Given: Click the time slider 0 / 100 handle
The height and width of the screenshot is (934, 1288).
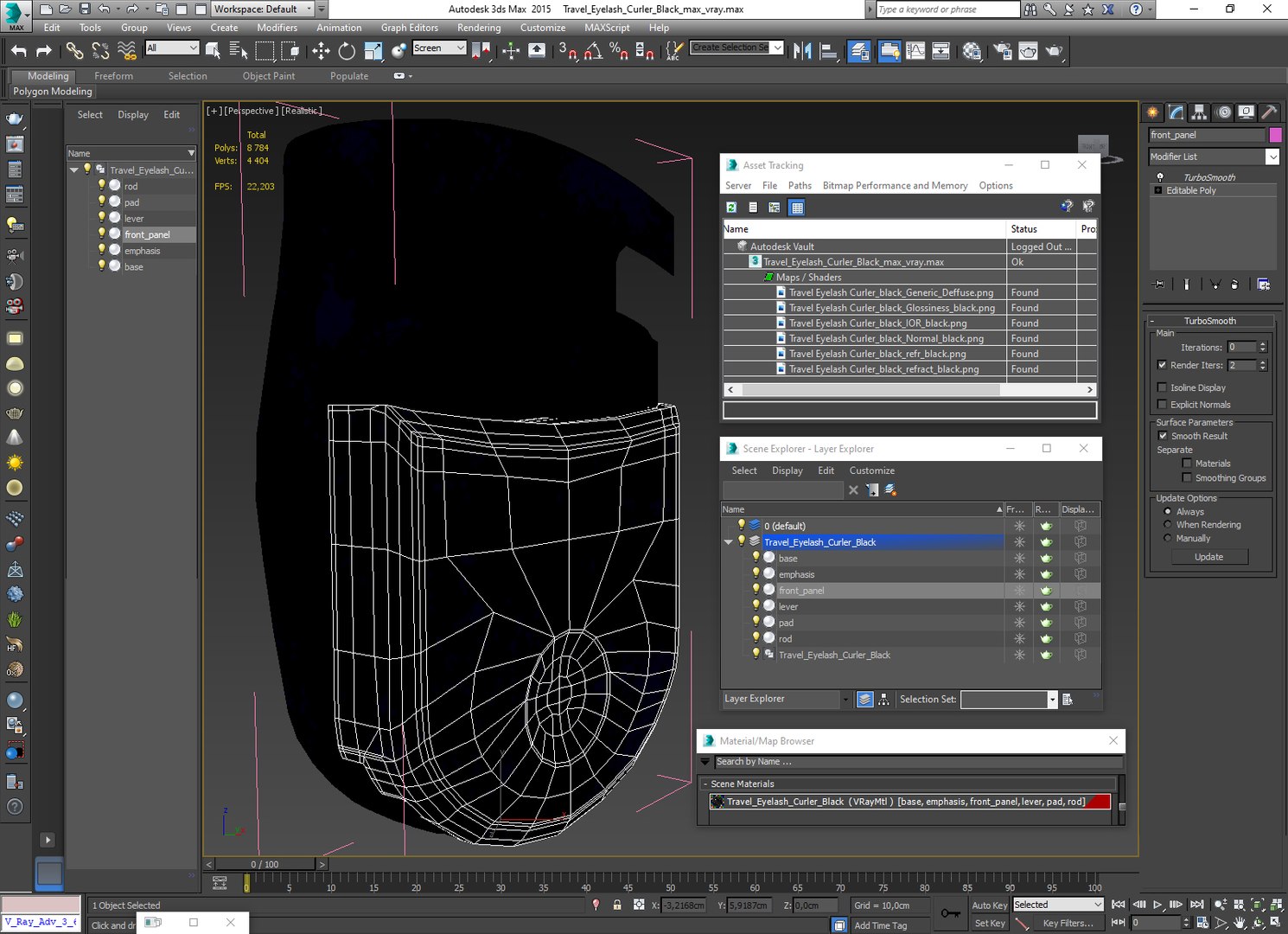Looking at the screenshot, I should (265, 864).
